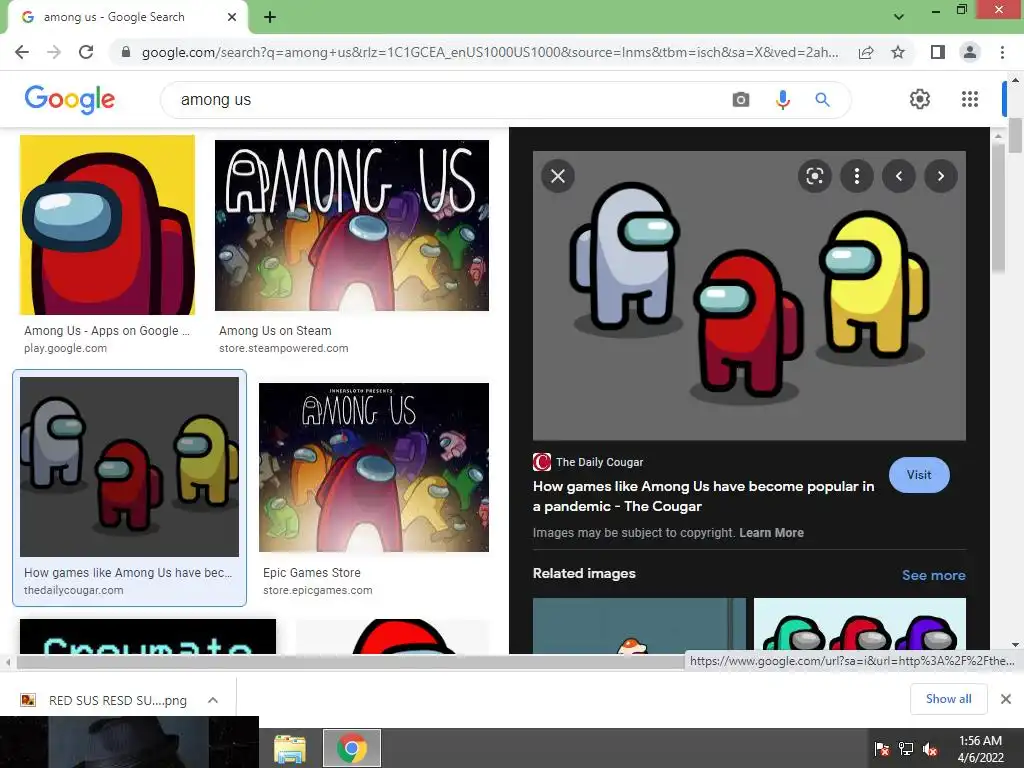Image resolution: width=1024 pixels, height=768 pixels.
Task: Open large preview of three crewmates
Action: (x=749, y=296)
